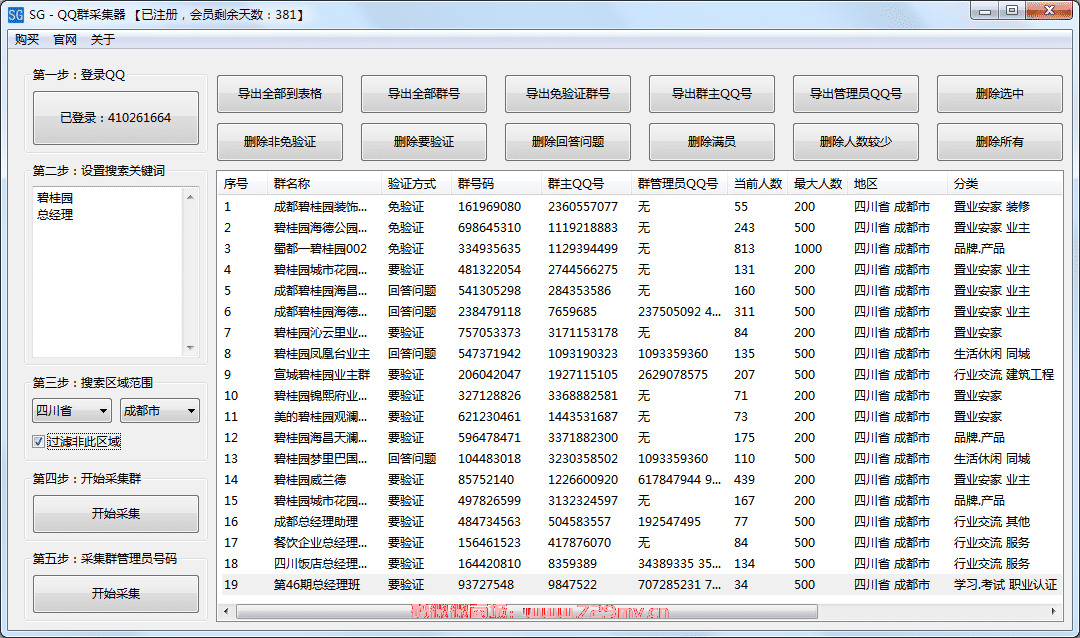Click 删除满员 button

click(x=712, y=142)
